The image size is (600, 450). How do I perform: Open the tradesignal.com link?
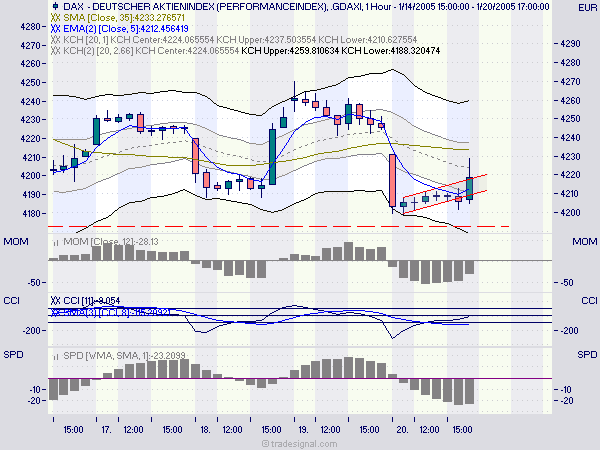tap(300, 444)
